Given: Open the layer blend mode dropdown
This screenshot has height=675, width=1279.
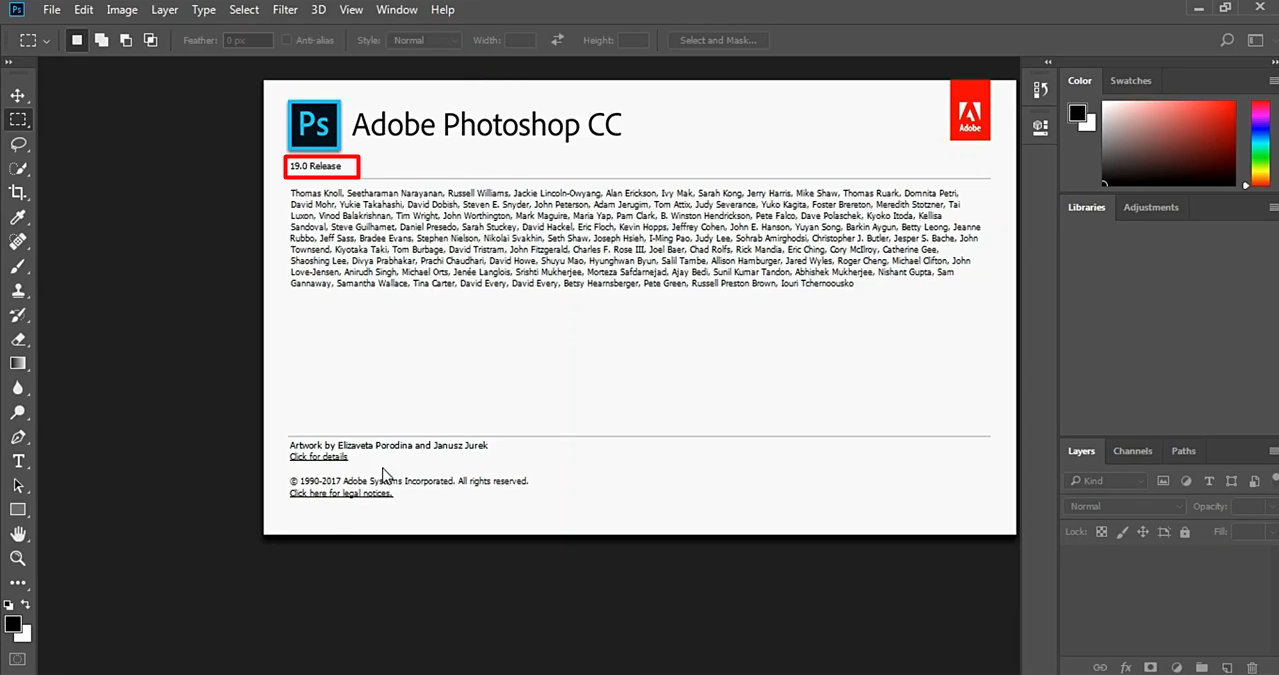Looking at the screenshot, I should click(x=1125, y=506).
